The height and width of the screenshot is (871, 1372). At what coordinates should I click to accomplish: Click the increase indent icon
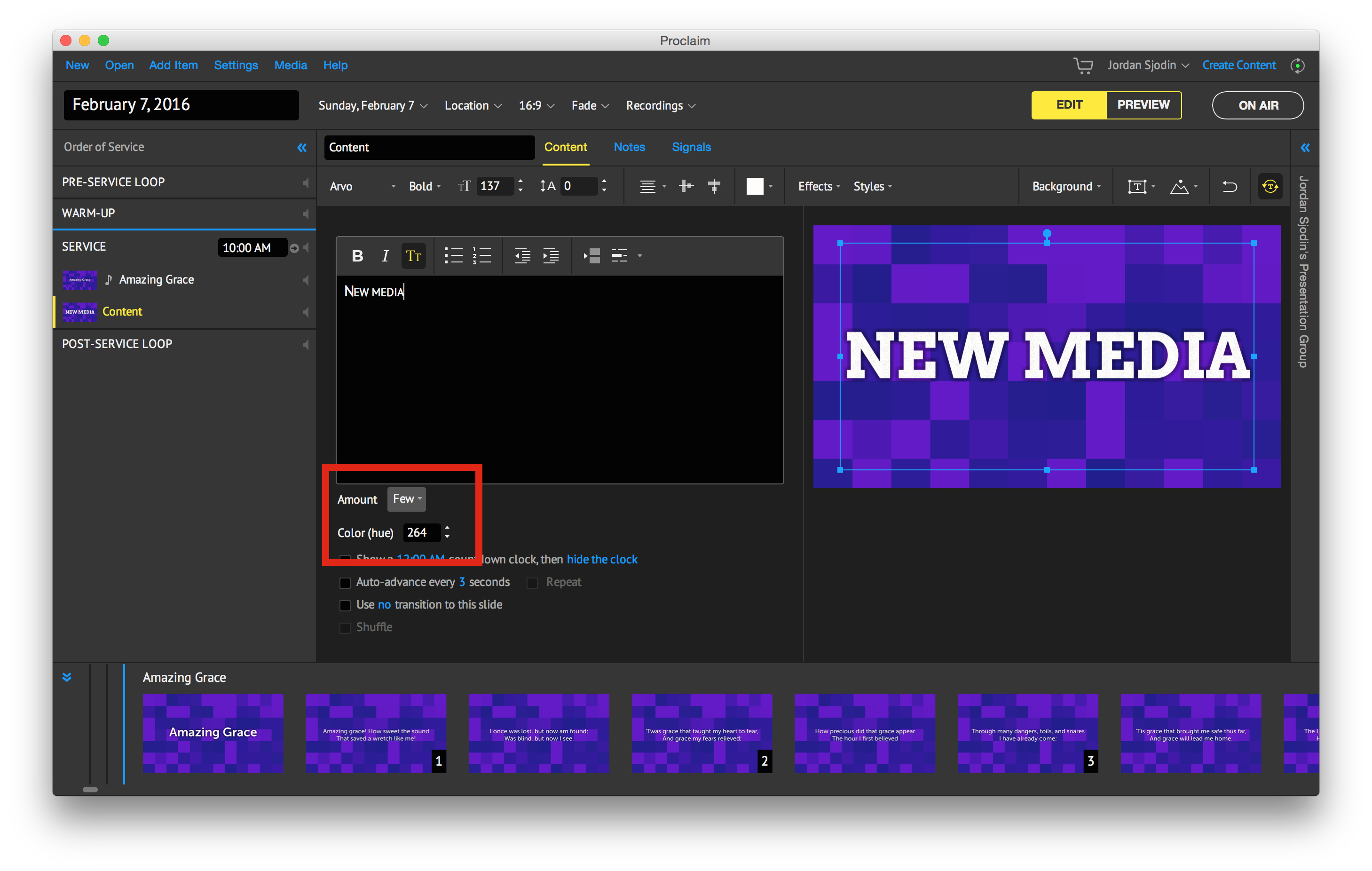[551, 256]
